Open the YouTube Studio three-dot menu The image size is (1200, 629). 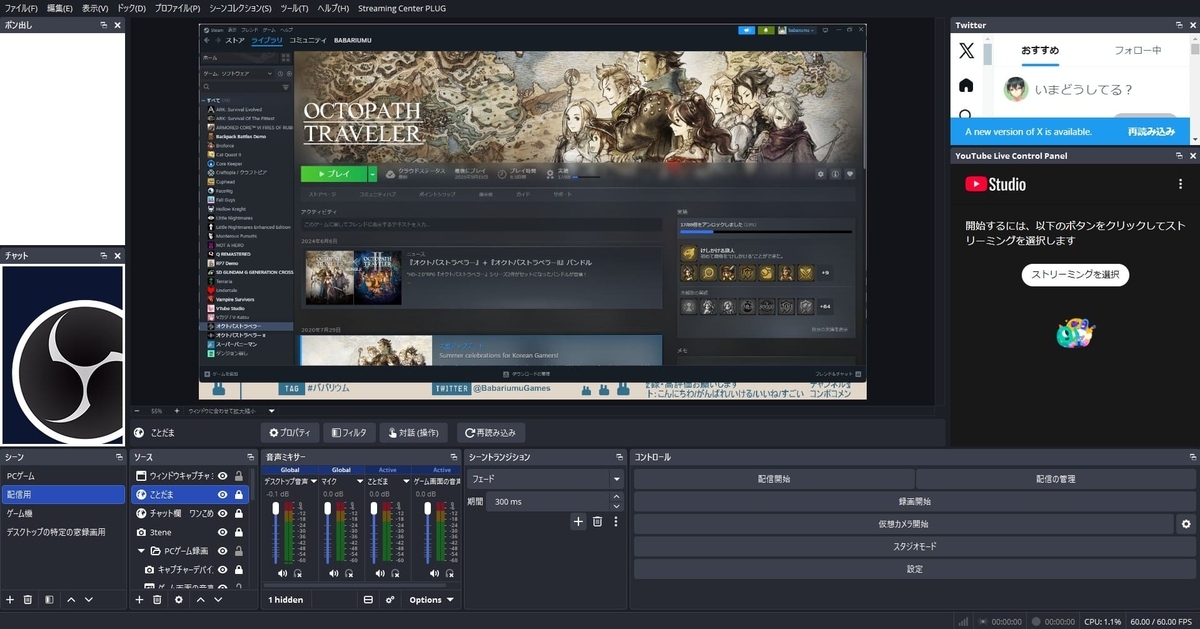click(1181, 184)
